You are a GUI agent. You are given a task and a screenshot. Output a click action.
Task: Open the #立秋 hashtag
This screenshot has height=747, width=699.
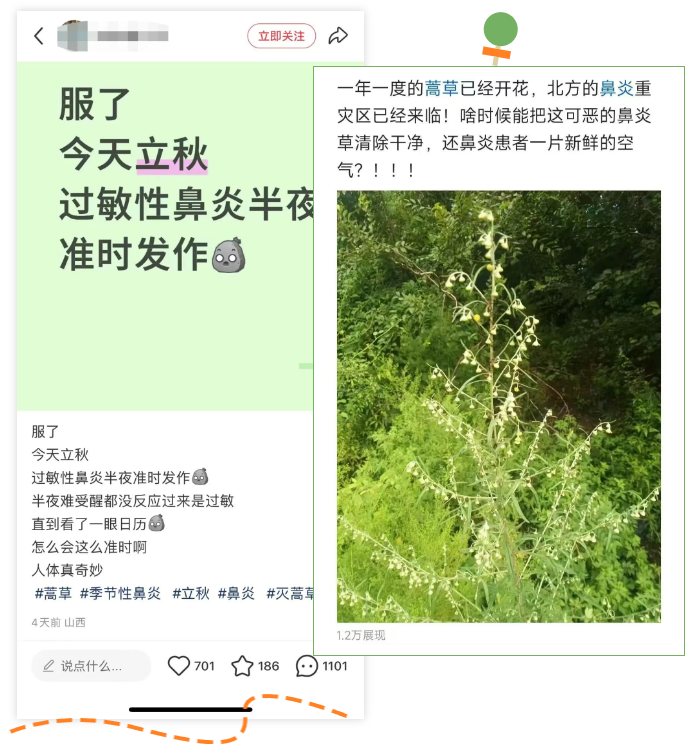(x=191, y=593)
